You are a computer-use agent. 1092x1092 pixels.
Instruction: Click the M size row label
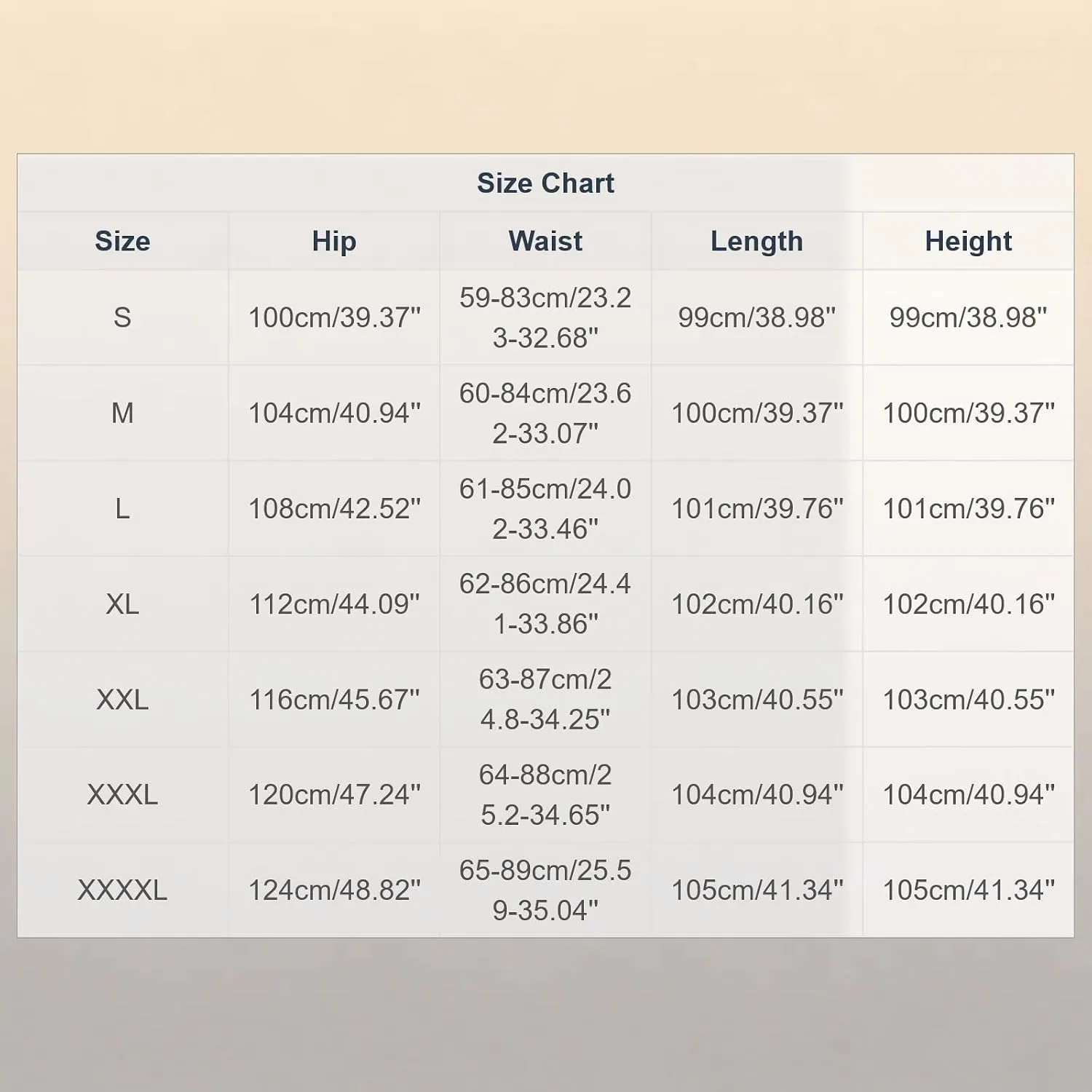coord(122,413)
